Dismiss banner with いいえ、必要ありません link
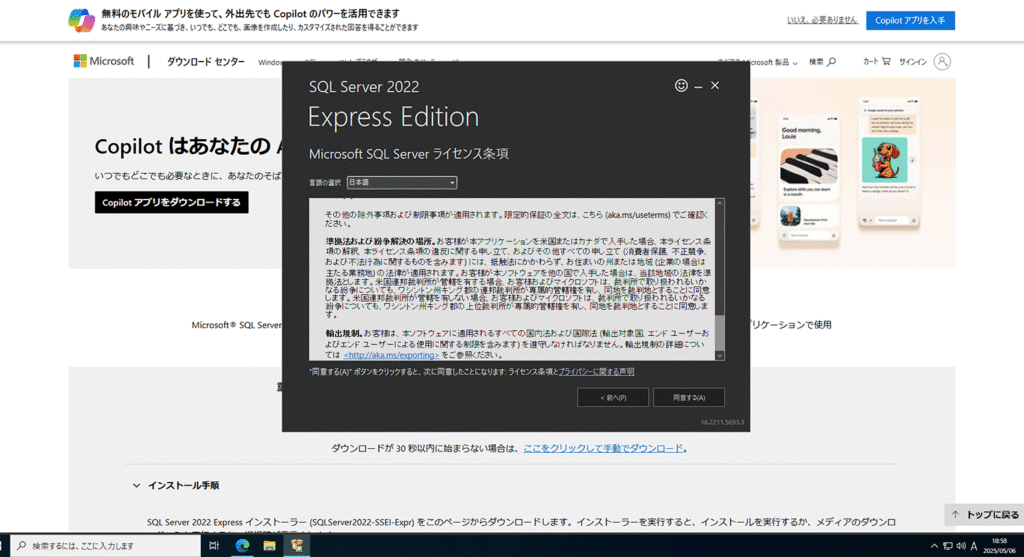This screenshot has height=557, width=1024. pyautogui.click(x=822, y=20)
